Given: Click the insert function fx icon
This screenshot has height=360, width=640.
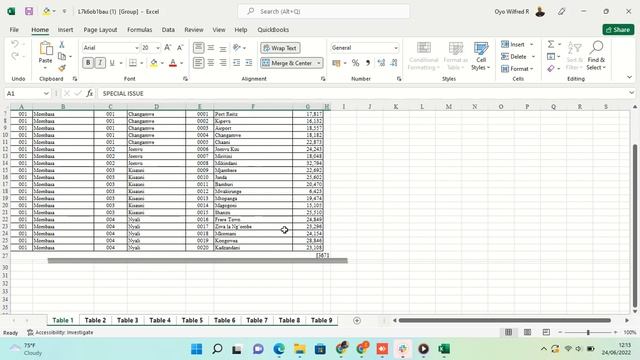Looking at the screenshot, I should click(89, 93).
